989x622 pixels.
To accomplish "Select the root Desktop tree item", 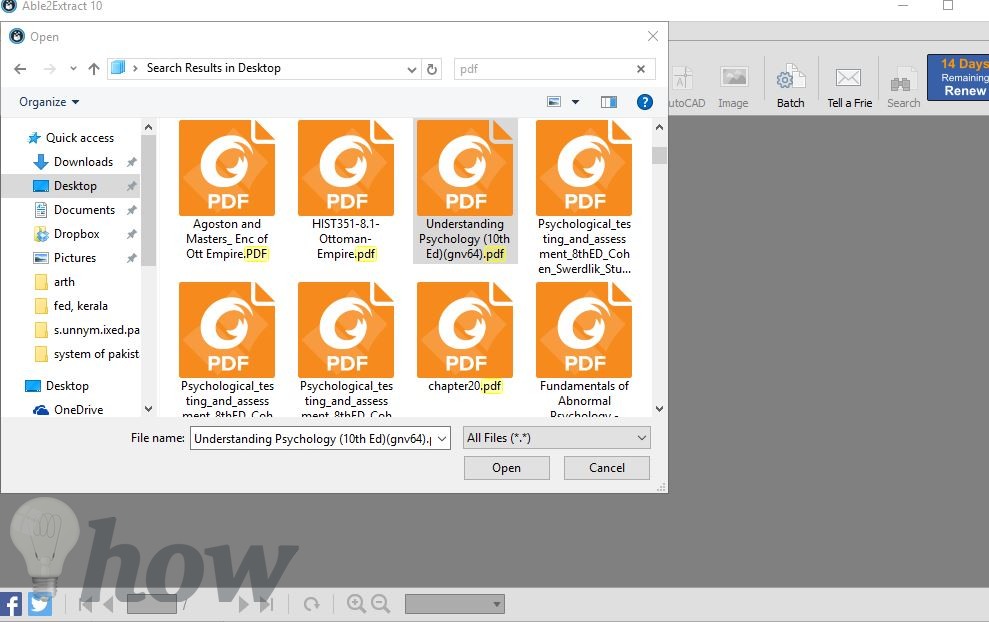I will click(x=57, y=385).
